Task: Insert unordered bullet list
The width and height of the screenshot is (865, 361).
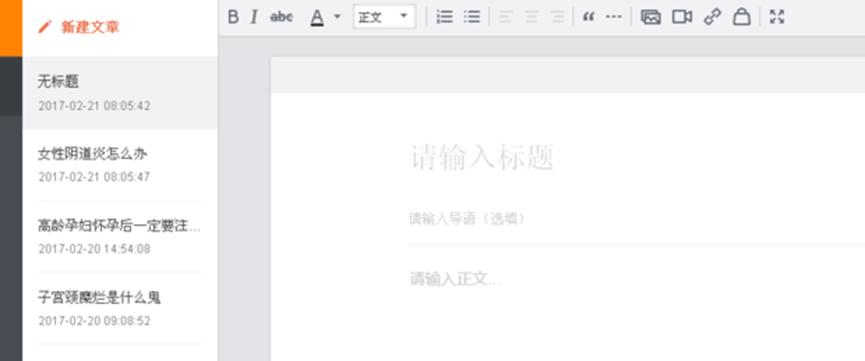Action: [472, 17]
